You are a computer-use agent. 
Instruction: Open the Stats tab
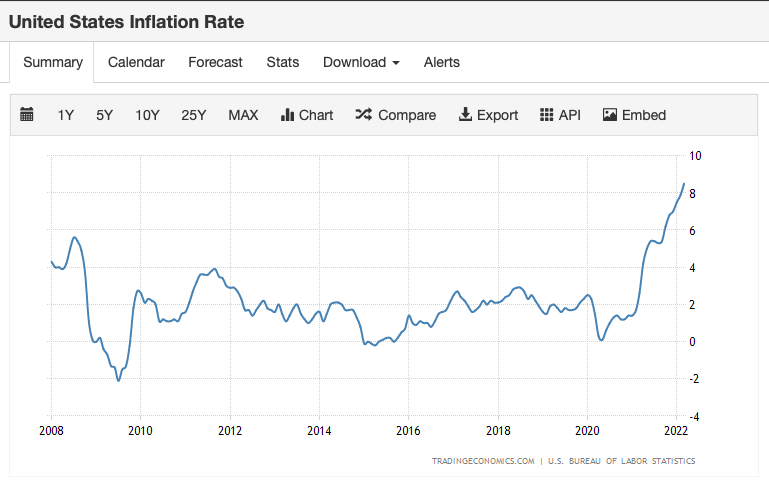(283, 62)
